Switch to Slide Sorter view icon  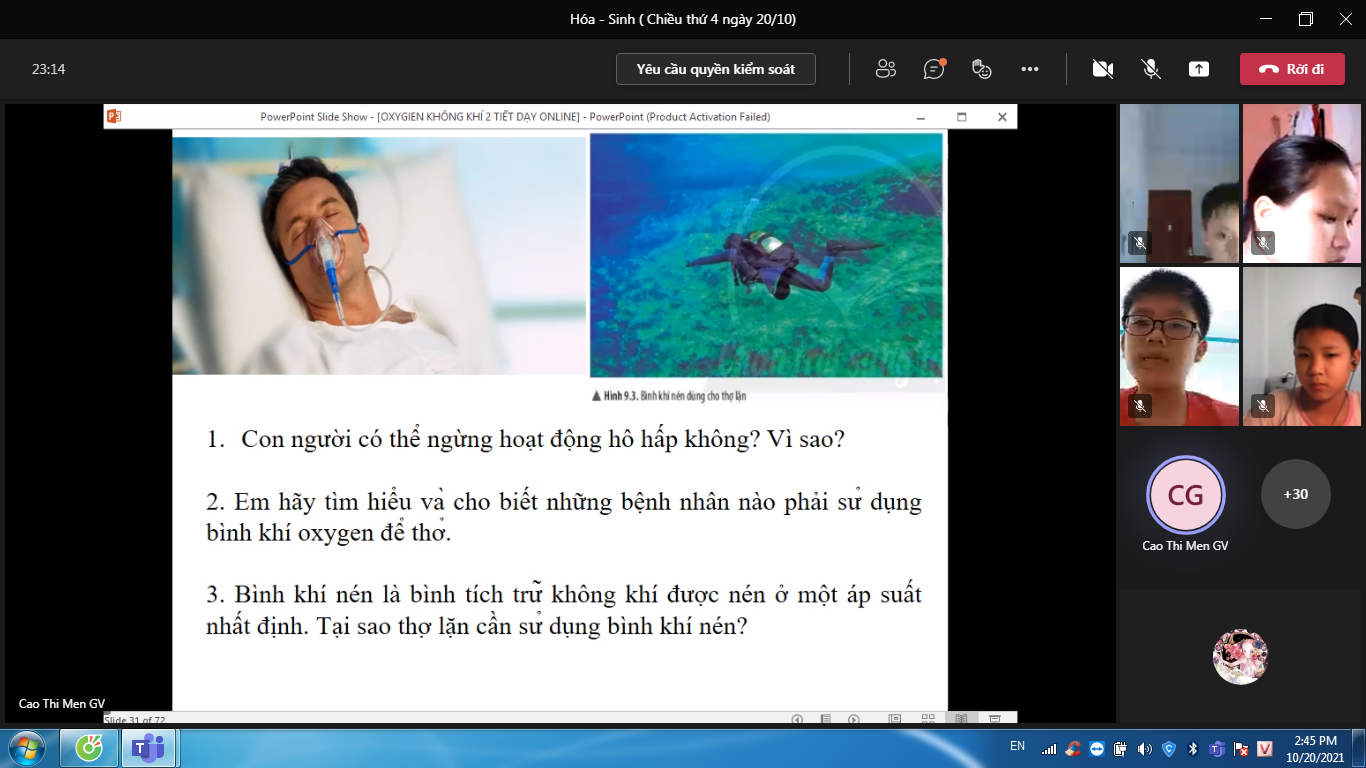click(928, 719)
